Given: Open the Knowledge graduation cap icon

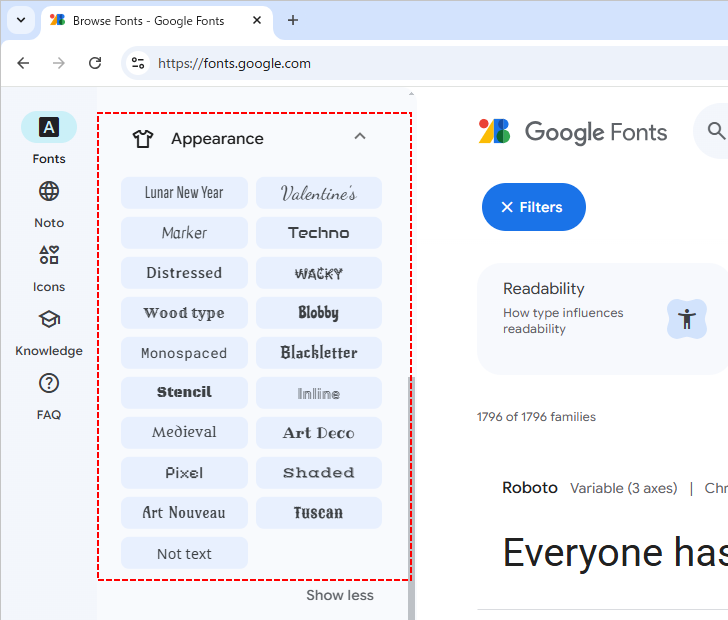Looking at the screenshot, I should tap(49, 319).
